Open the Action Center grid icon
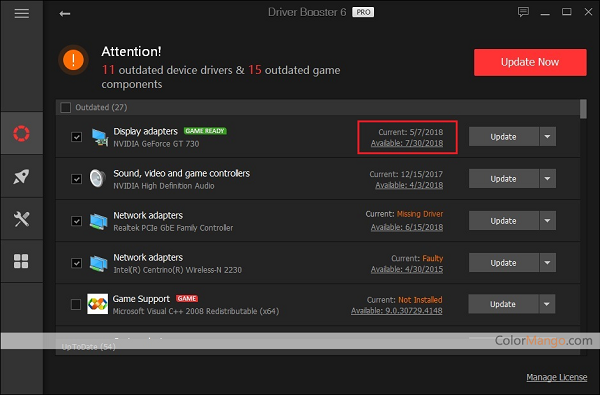 tap(21, 261)
